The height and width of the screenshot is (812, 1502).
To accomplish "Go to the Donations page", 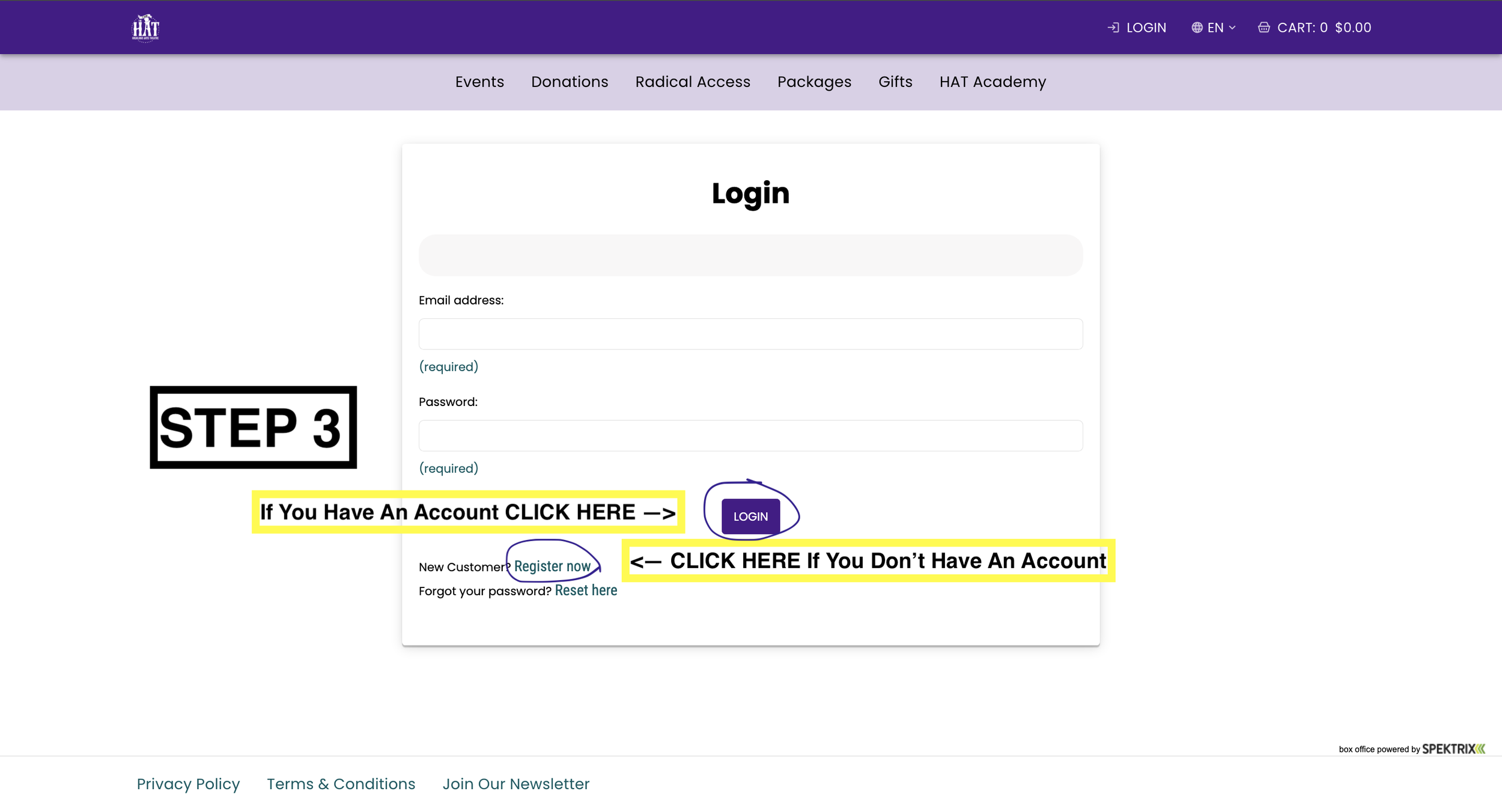I will (x=570, y=82).
